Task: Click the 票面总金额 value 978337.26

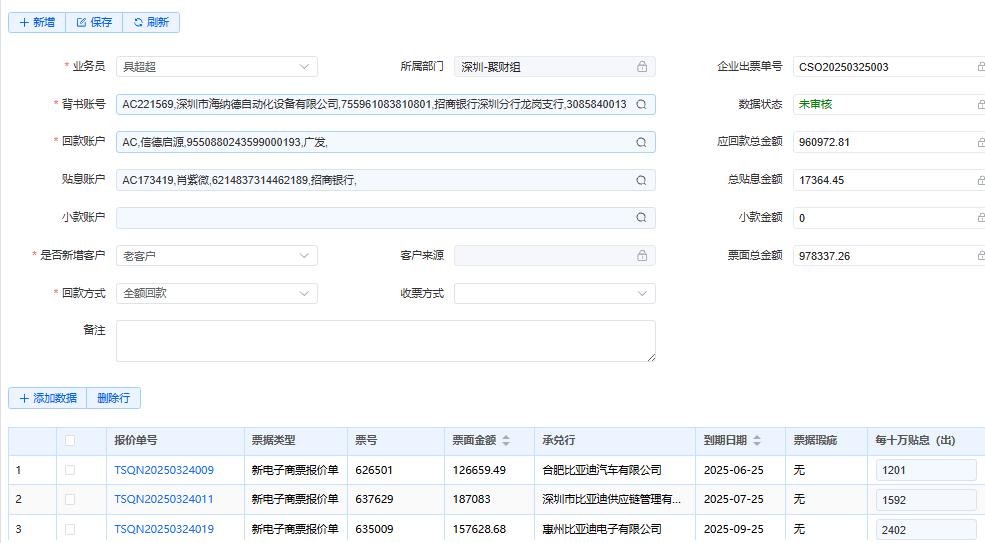Action: click(824, 256)
